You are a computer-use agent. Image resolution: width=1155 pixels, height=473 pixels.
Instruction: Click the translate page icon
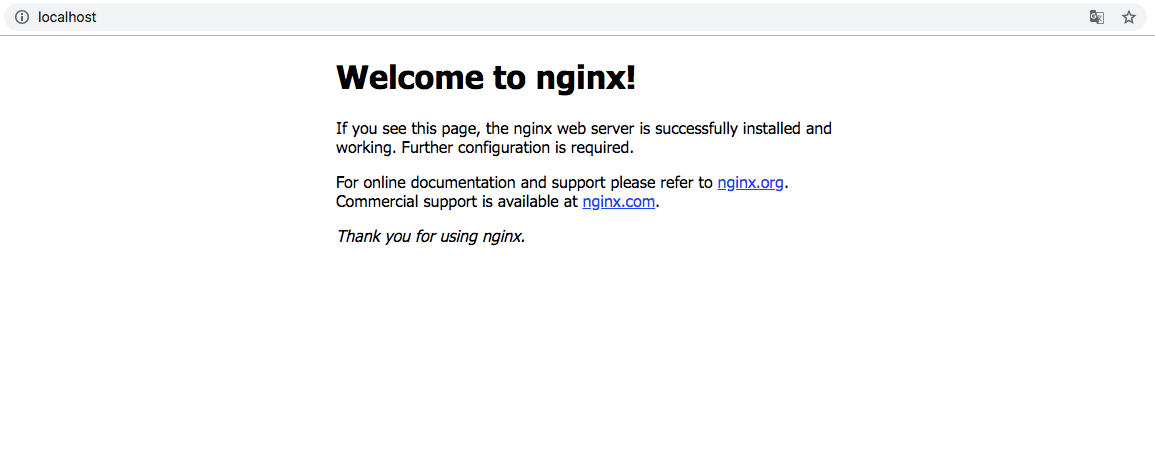[1097, 17]
